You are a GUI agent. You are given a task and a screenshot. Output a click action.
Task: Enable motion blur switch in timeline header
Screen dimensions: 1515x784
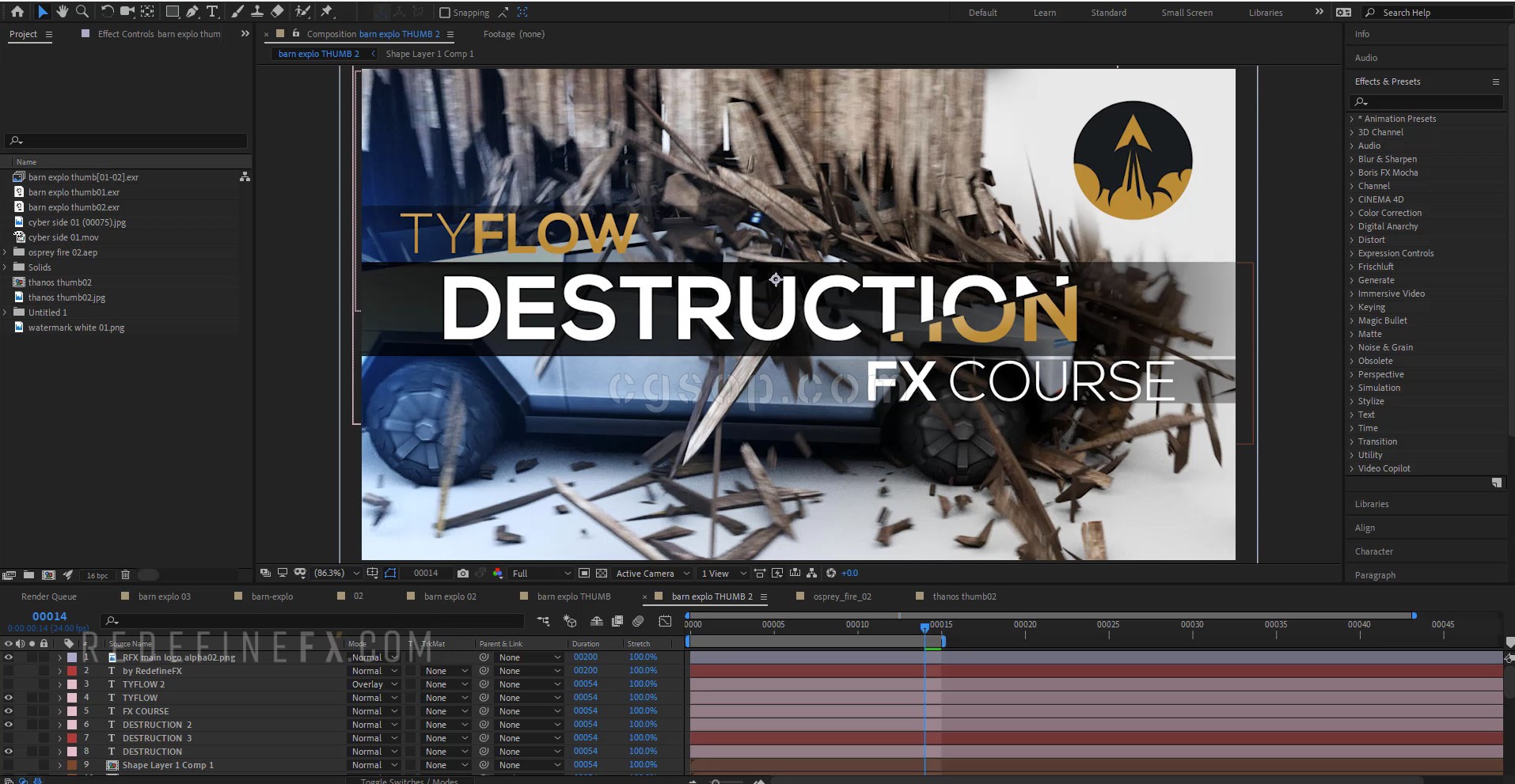tap(639, 621)
